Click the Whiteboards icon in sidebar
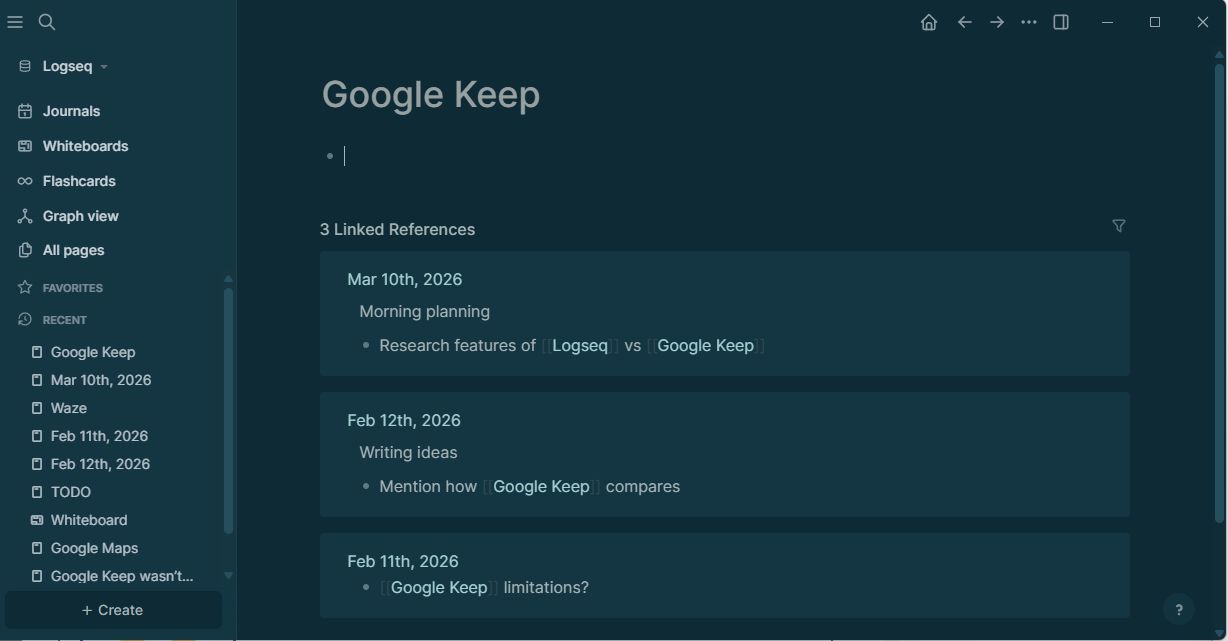Image resolution: width=1228 pixels, height=641 pixels. point(25,146)
